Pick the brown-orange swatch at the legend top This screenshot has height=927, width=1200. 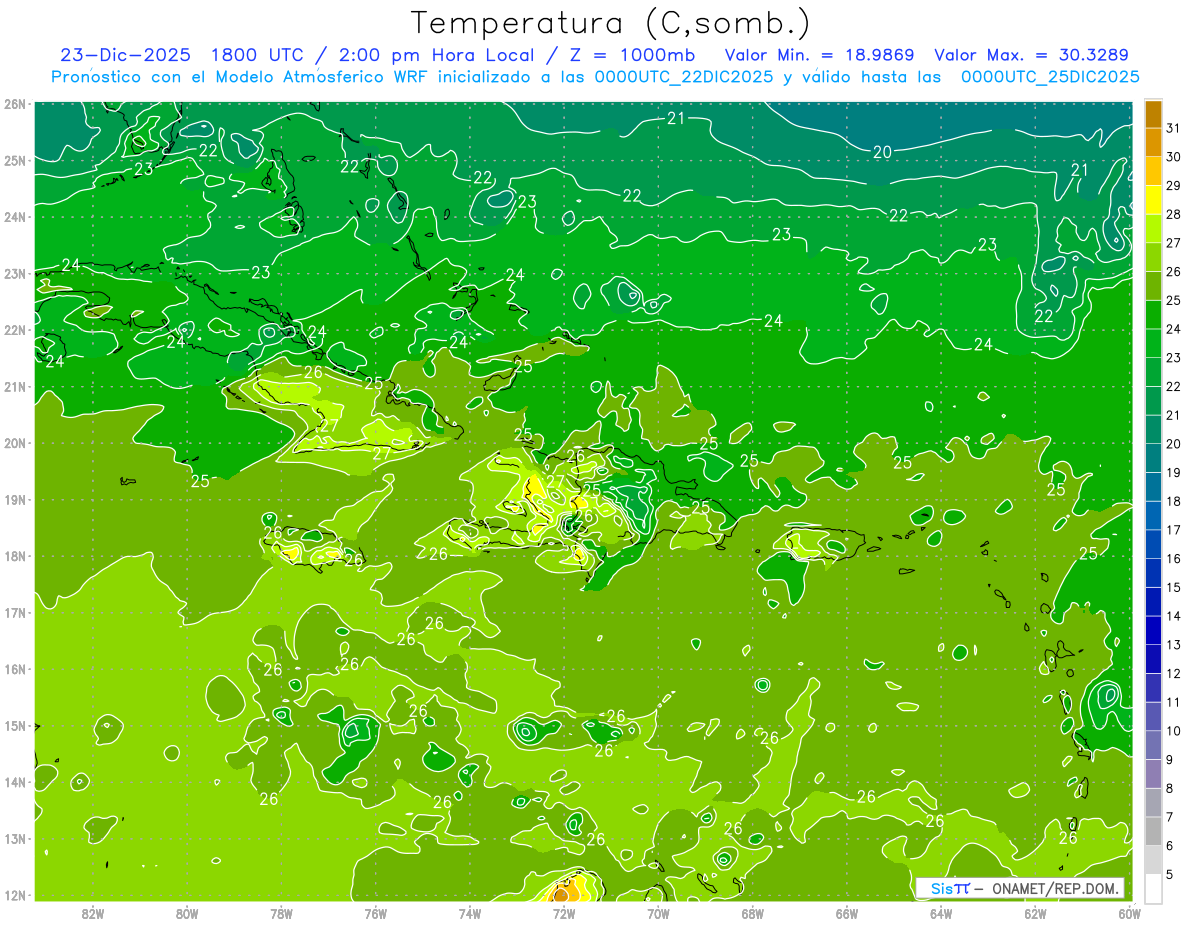[x=1153, y=114]
